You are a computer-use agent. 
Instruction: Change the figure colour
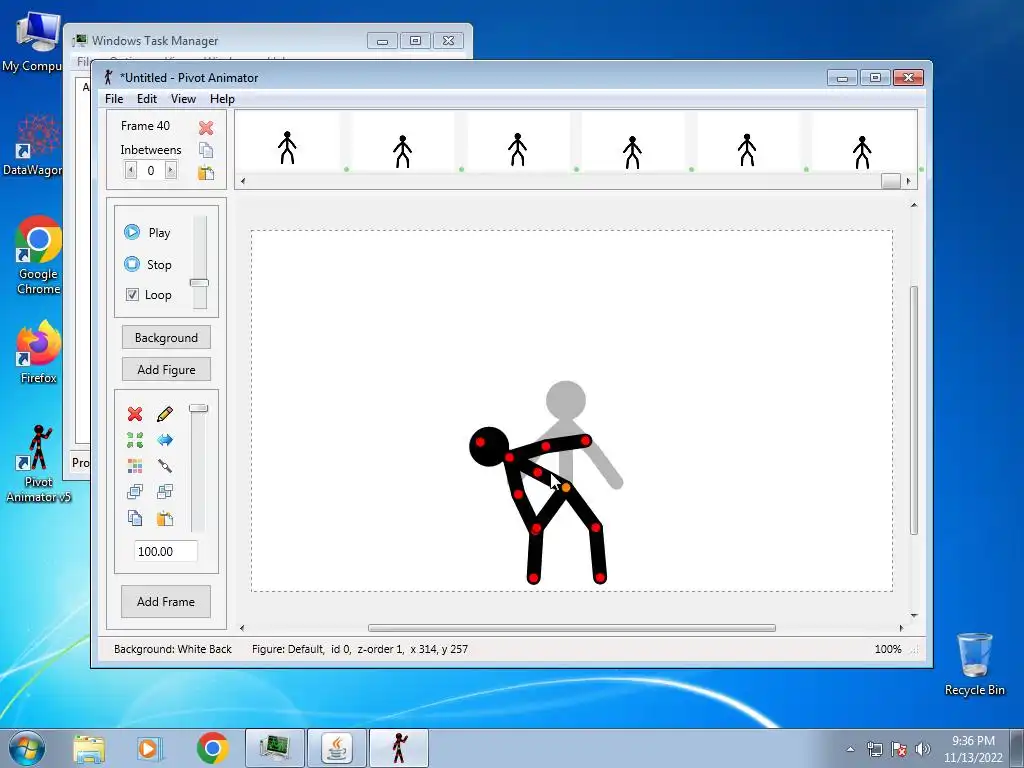135,466
